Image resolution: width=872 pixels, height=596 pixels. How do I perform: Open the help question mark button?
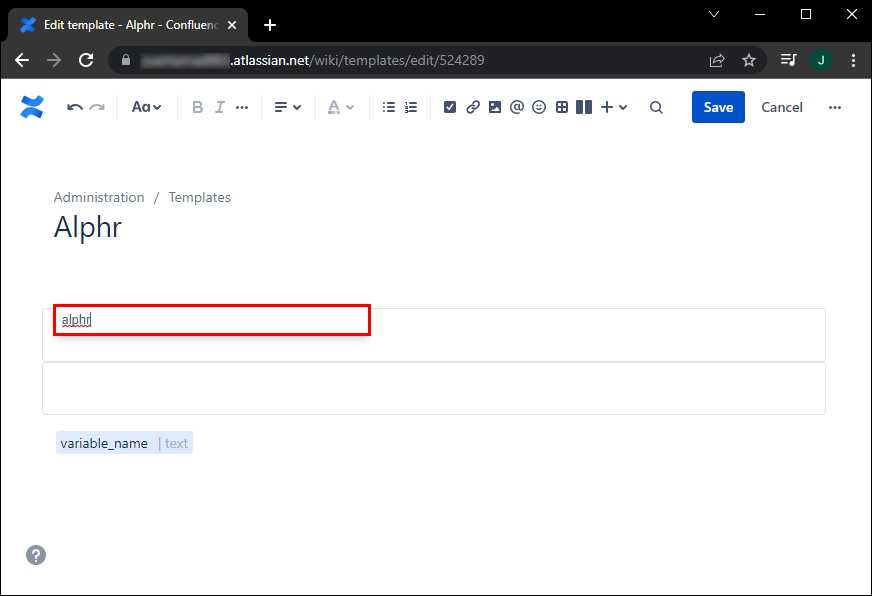click(36, 555)
